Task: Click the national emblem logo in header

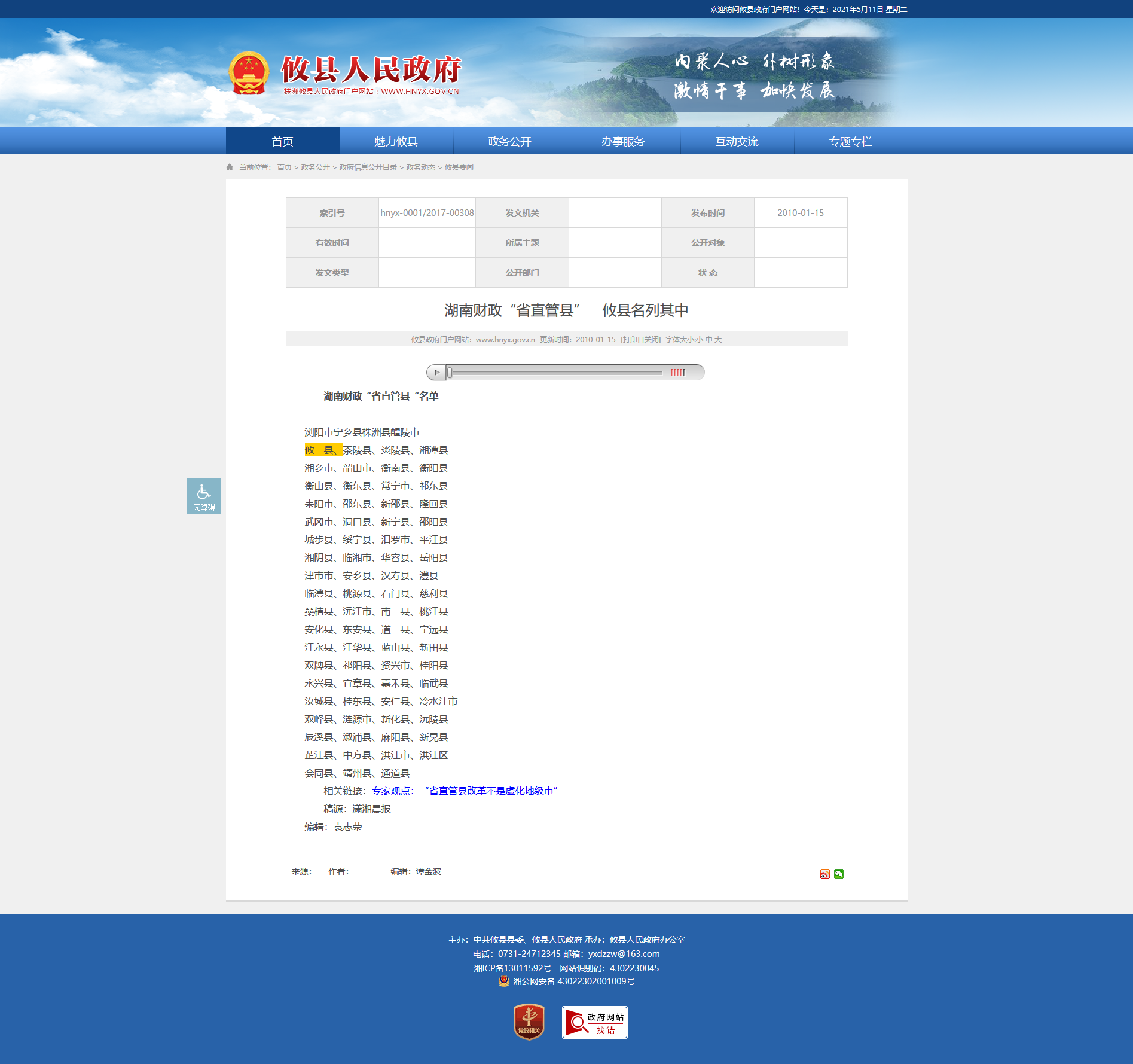Action: coord(249,74)
